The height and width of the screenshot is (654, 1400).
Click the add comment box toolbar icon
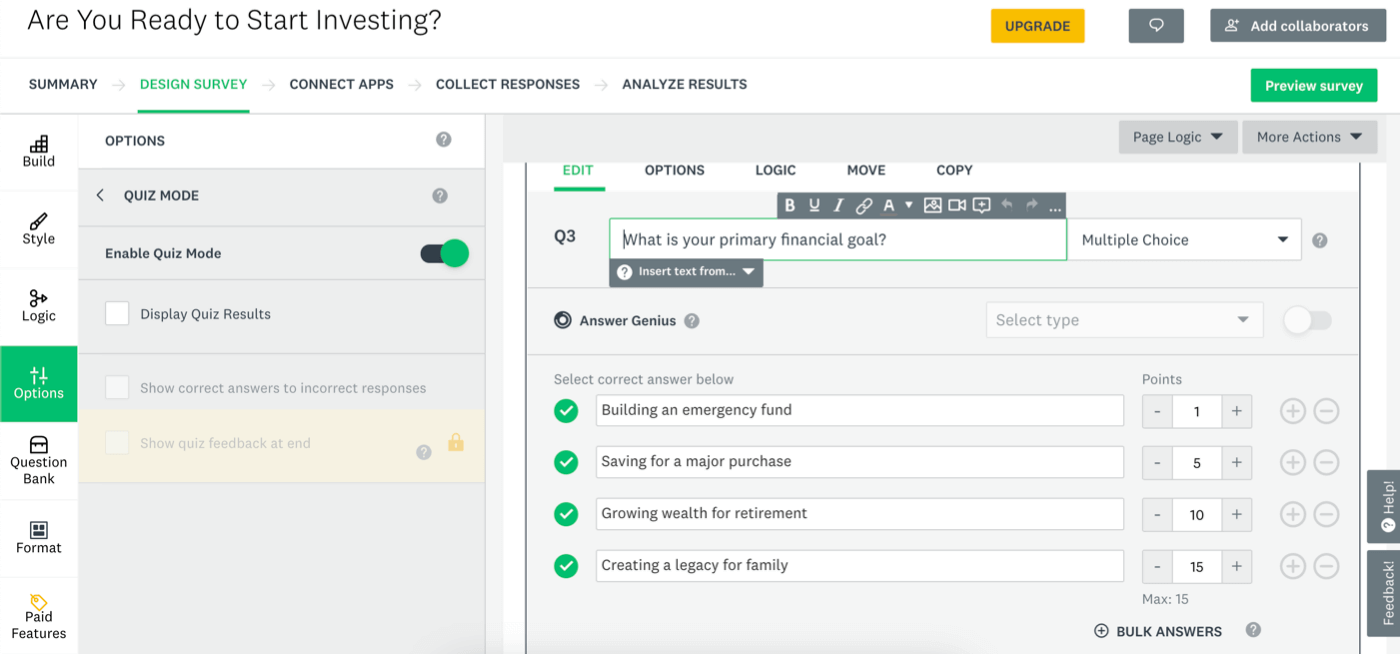[x=982, y=205]
